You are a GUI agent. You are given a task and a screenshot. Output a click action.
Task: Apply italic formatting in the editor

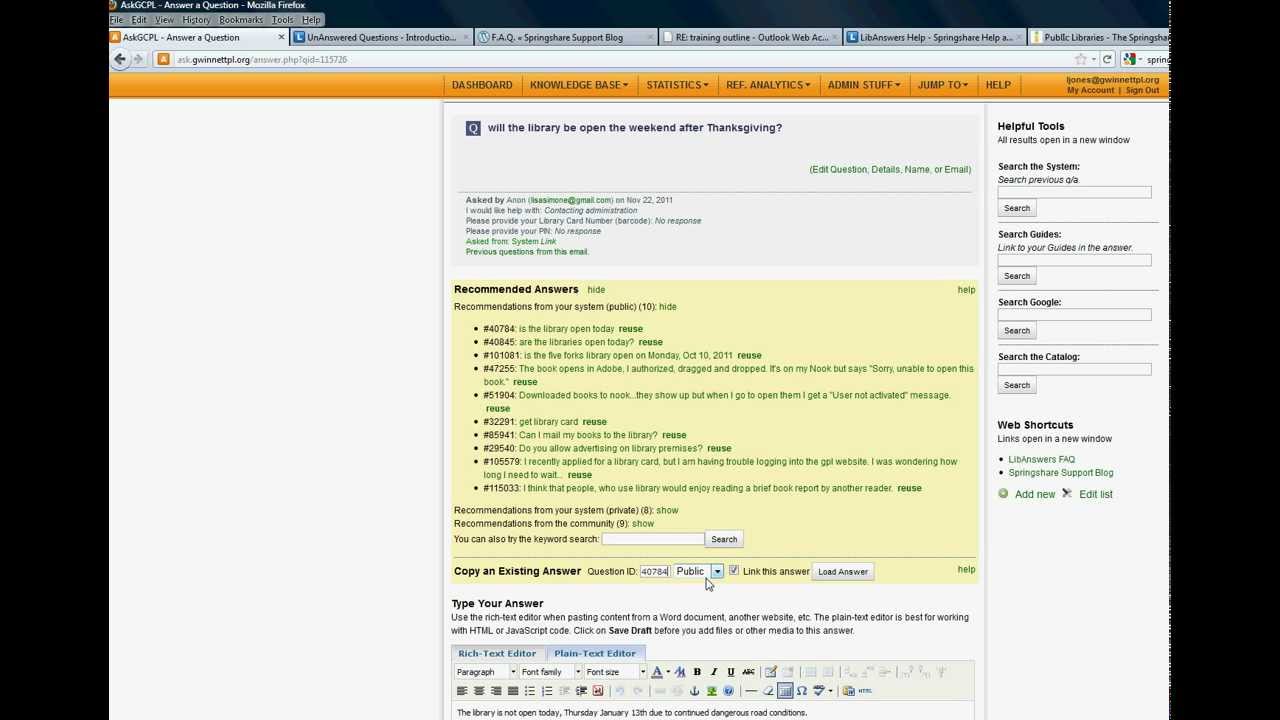(714, 672)
